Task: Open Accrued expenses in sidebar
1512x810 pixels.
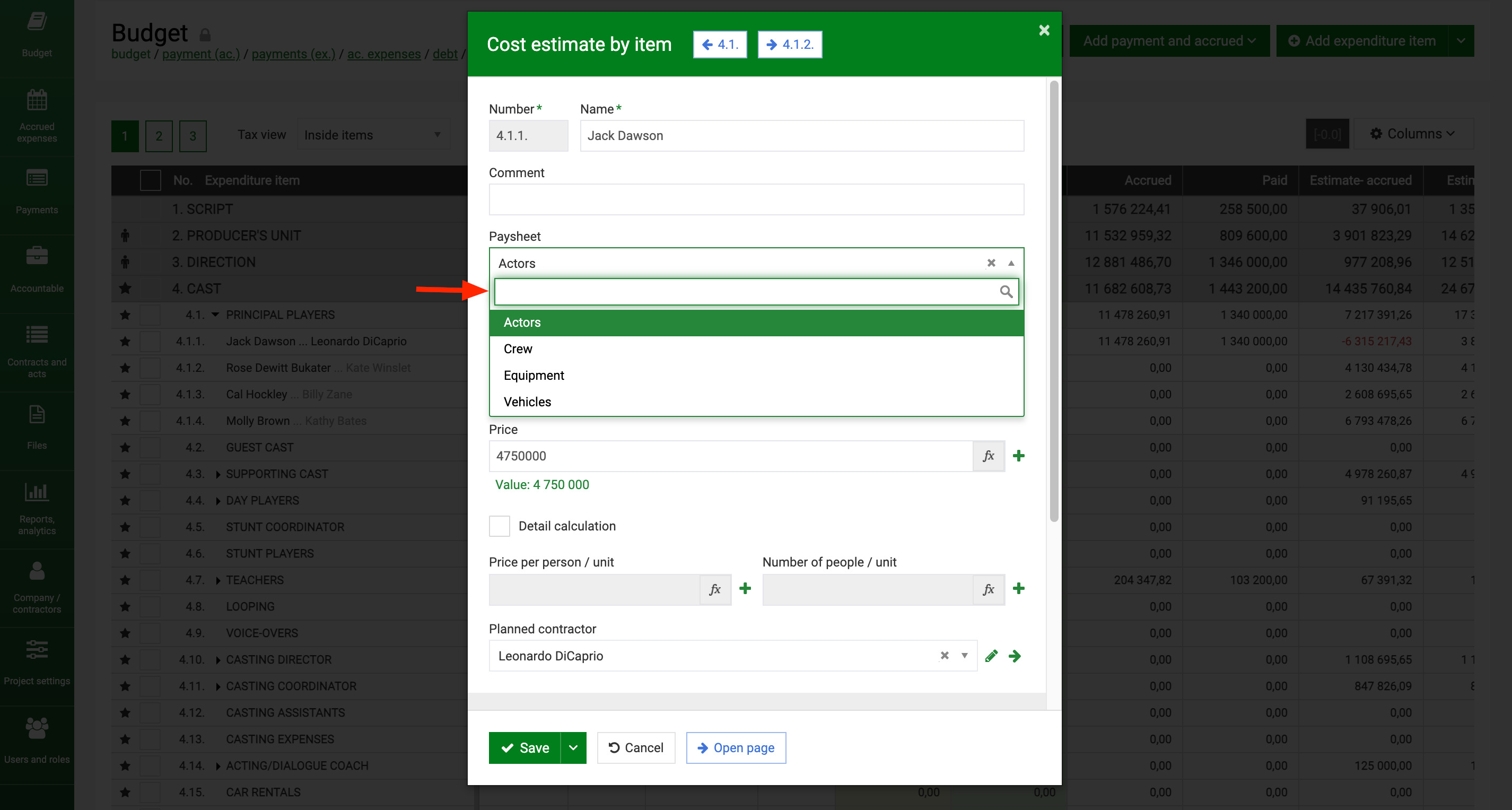Action: [x=37, y=116]
